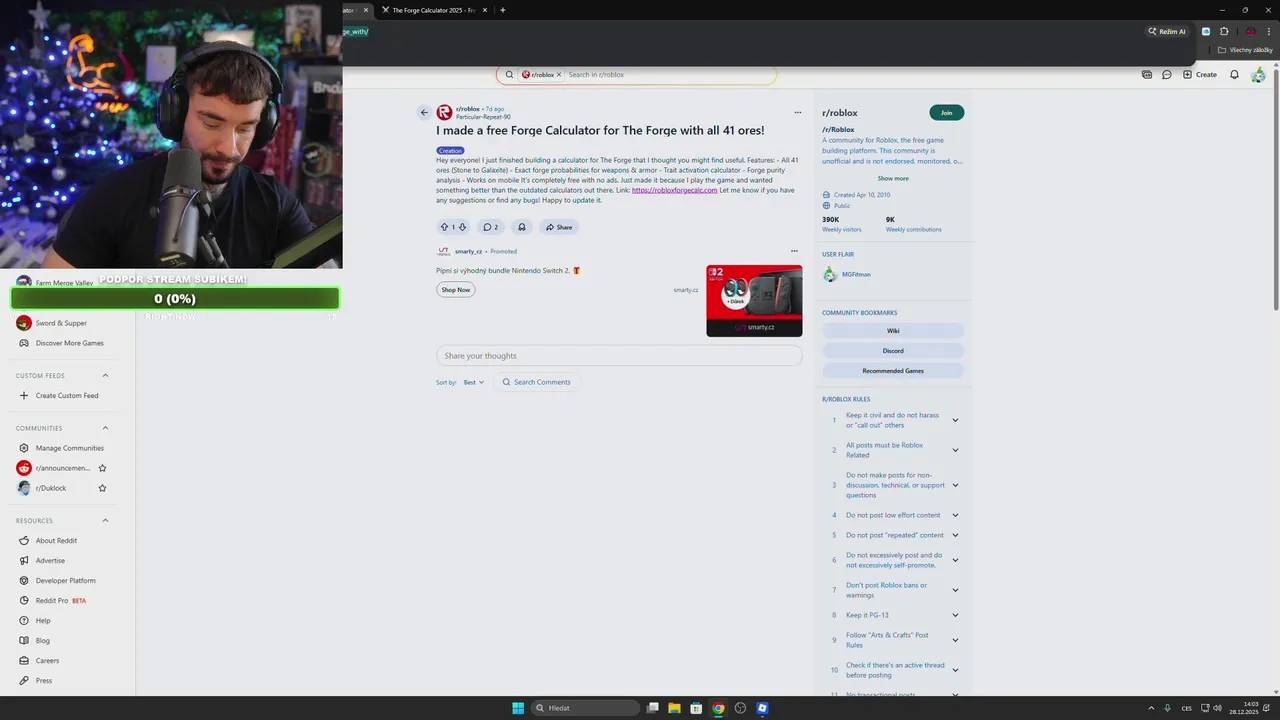The width and height of the screenshot is (1280, 720).
Task: Collapse the Custom Feeds section
Action: point(105,376)
